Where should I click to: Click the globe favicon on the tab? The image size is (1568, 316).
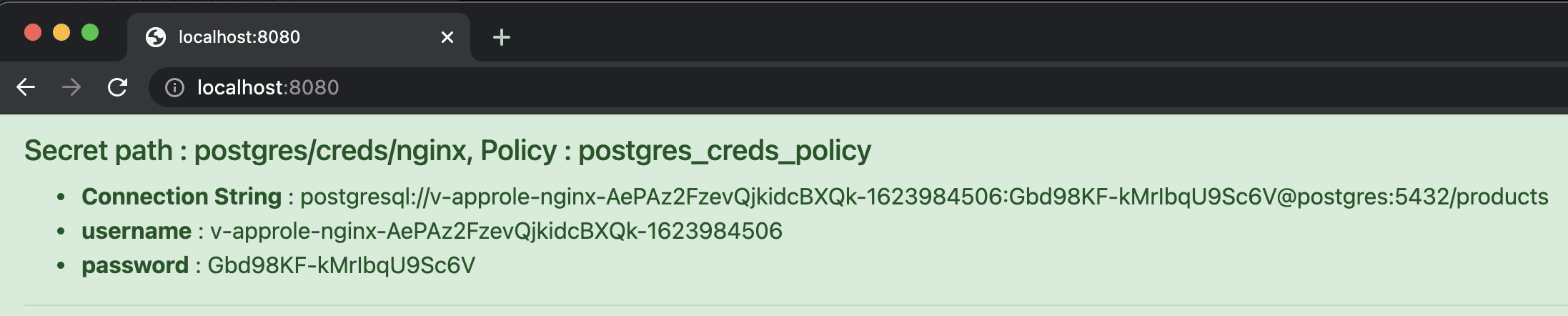point(155,37)
